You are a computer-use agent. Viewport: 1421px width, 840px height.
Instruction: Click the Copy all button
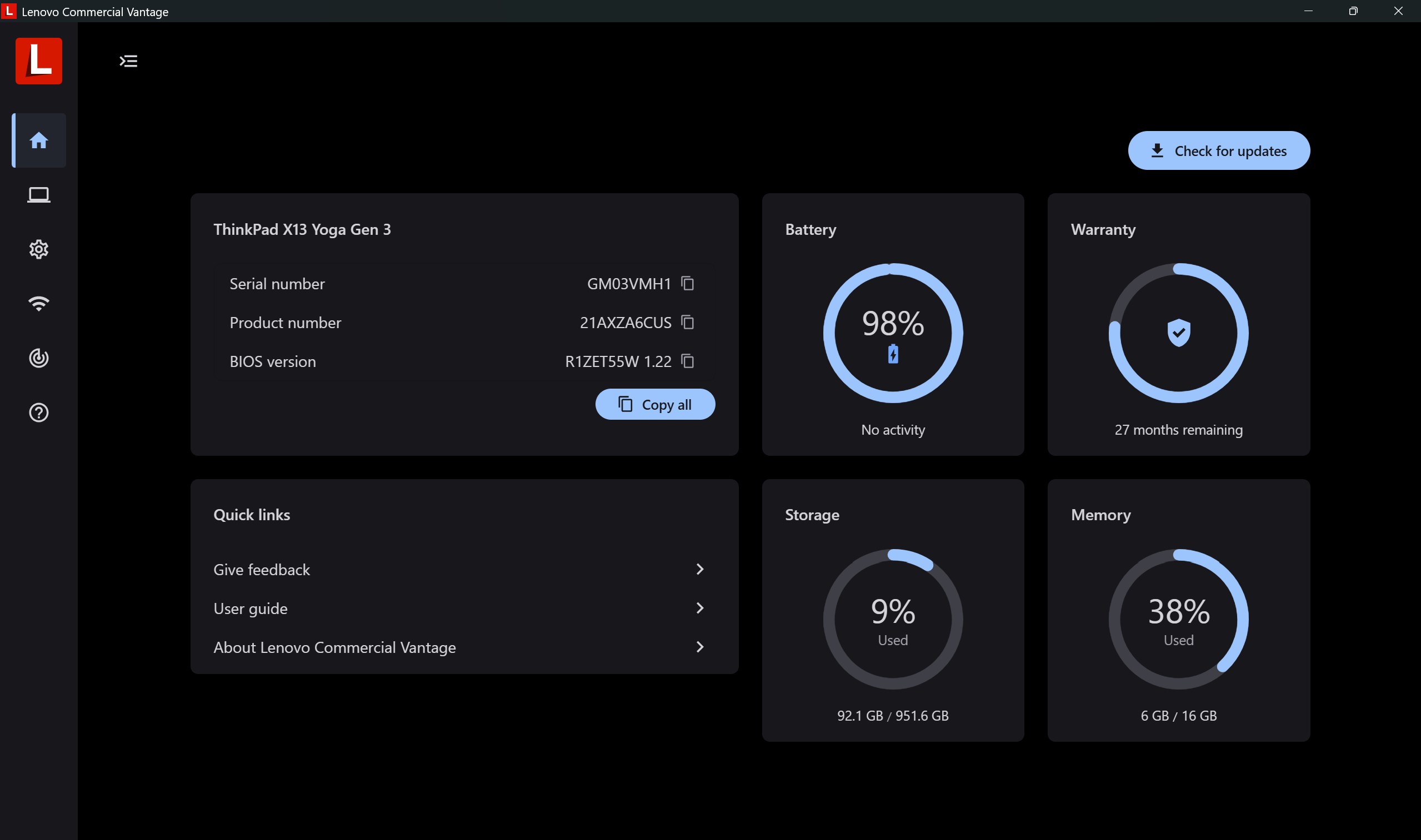point(655,404)
